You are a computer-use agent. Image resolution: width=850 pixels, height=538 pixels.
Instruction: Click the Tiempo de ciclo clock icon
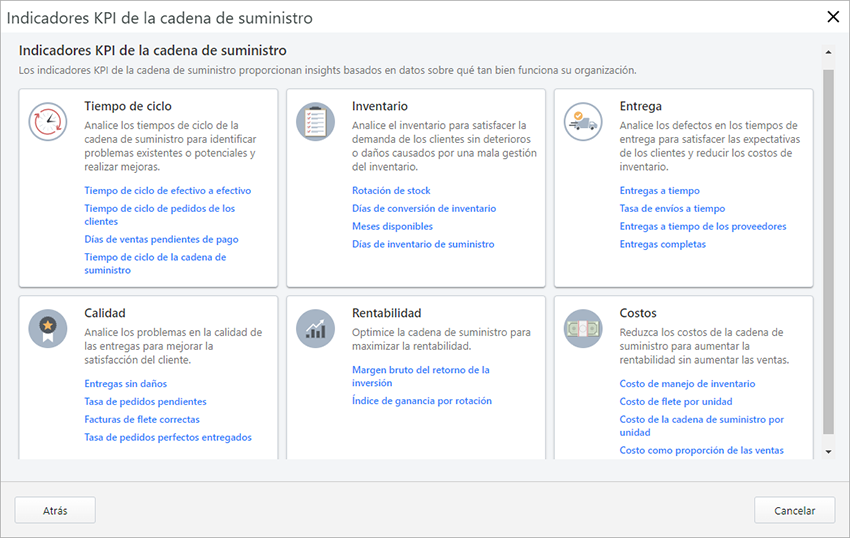[47, 122]
